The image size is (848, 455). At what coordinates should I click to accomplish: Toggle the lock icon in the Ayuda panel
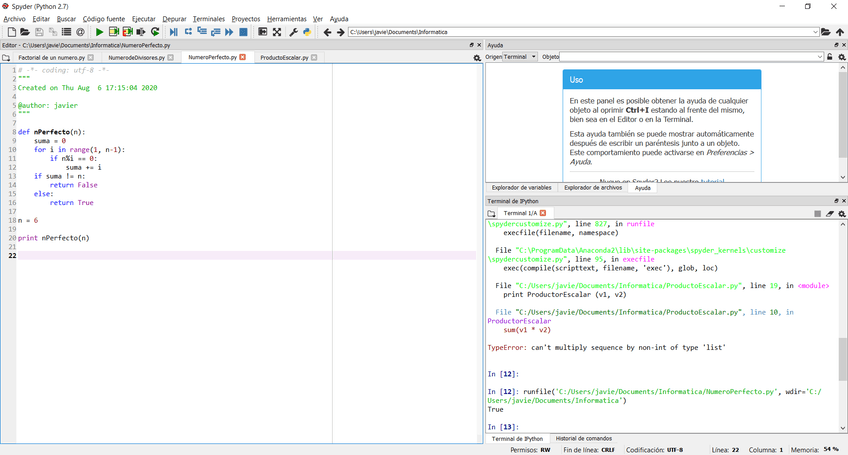tap(831, 57)
